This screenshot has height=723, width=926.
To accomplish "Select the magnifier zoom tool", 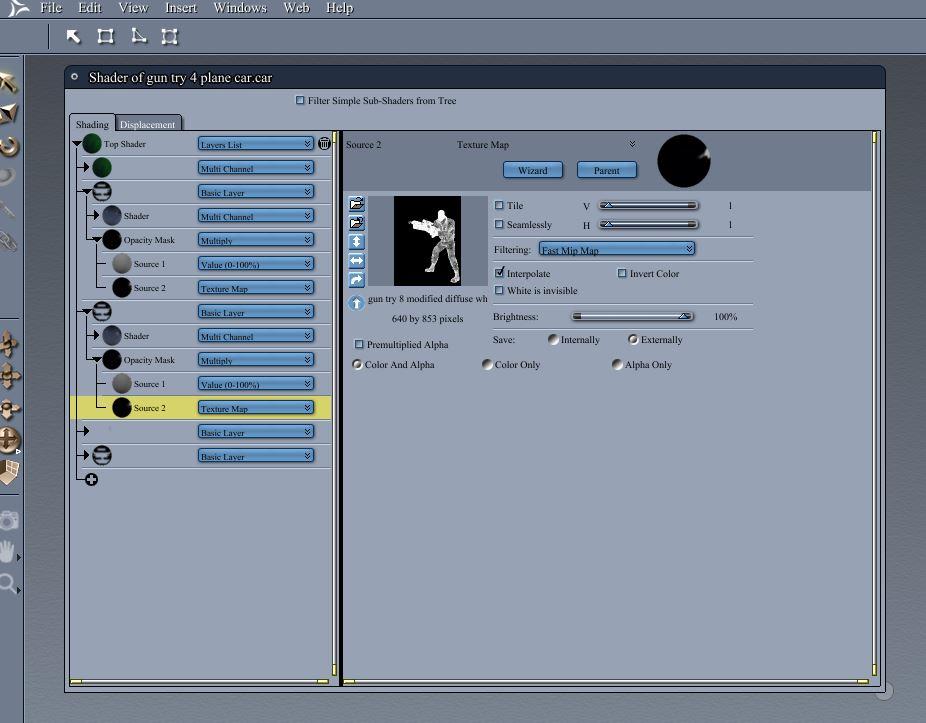I will click(8, 584).
